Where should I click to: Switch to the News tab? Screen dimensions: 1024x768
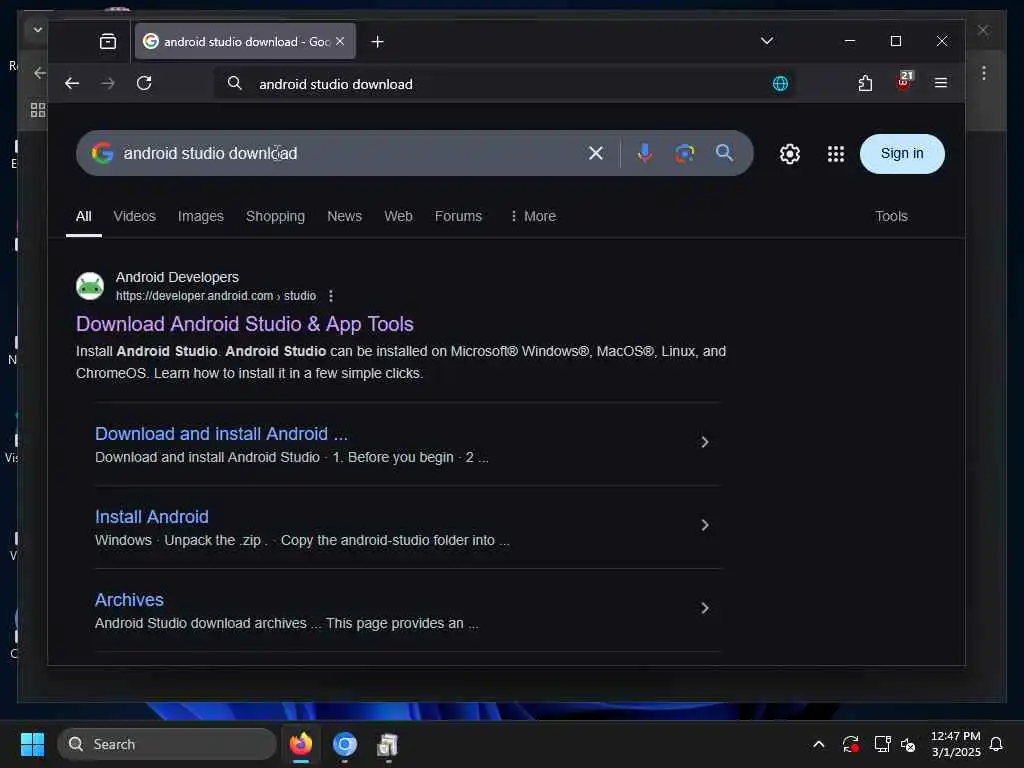(344, 216)
